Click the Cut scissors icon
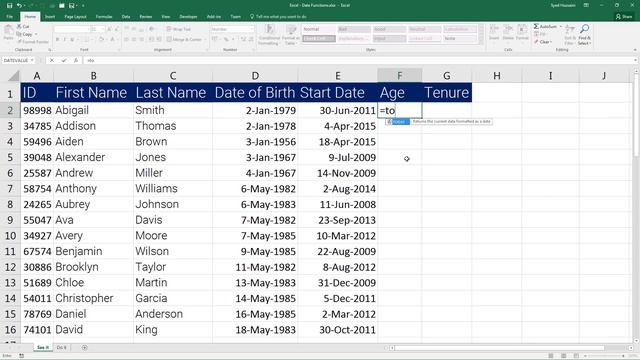This screenshot has width=640, height=360. click(x=19, y=27)
